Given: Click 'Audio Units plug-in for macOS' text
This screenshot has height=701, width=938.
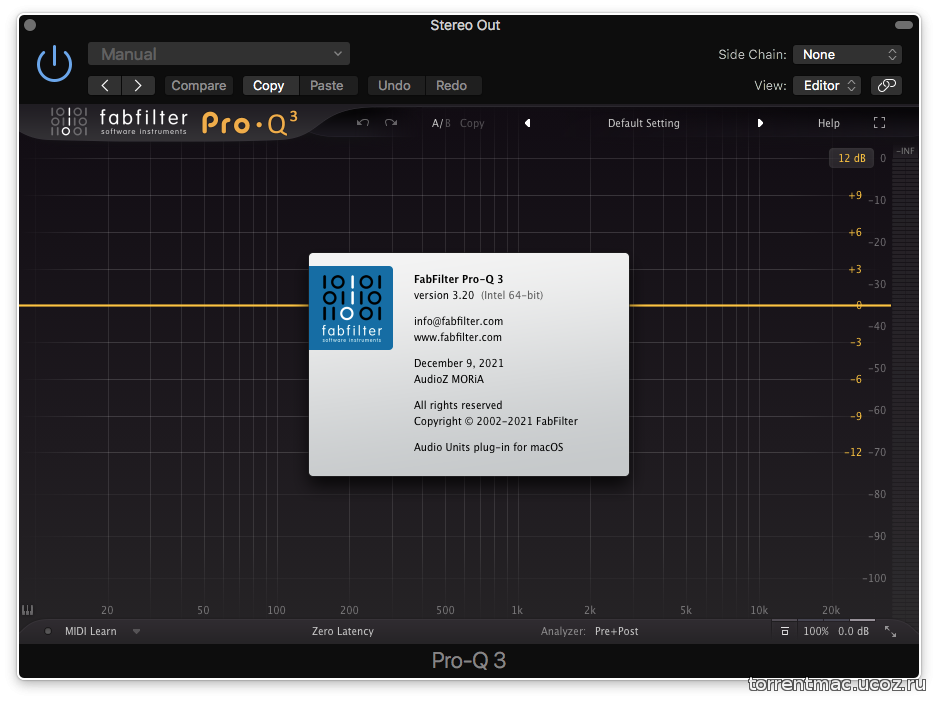Looking at the screenshot, I should [x=488, y=447].
